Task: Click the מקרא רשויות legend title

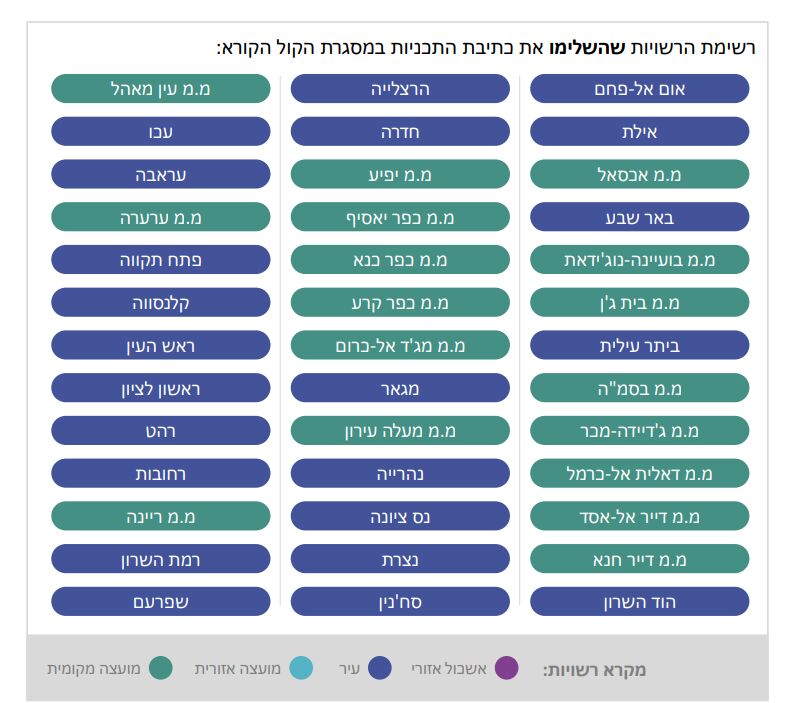Action: (x=594, y=669)
